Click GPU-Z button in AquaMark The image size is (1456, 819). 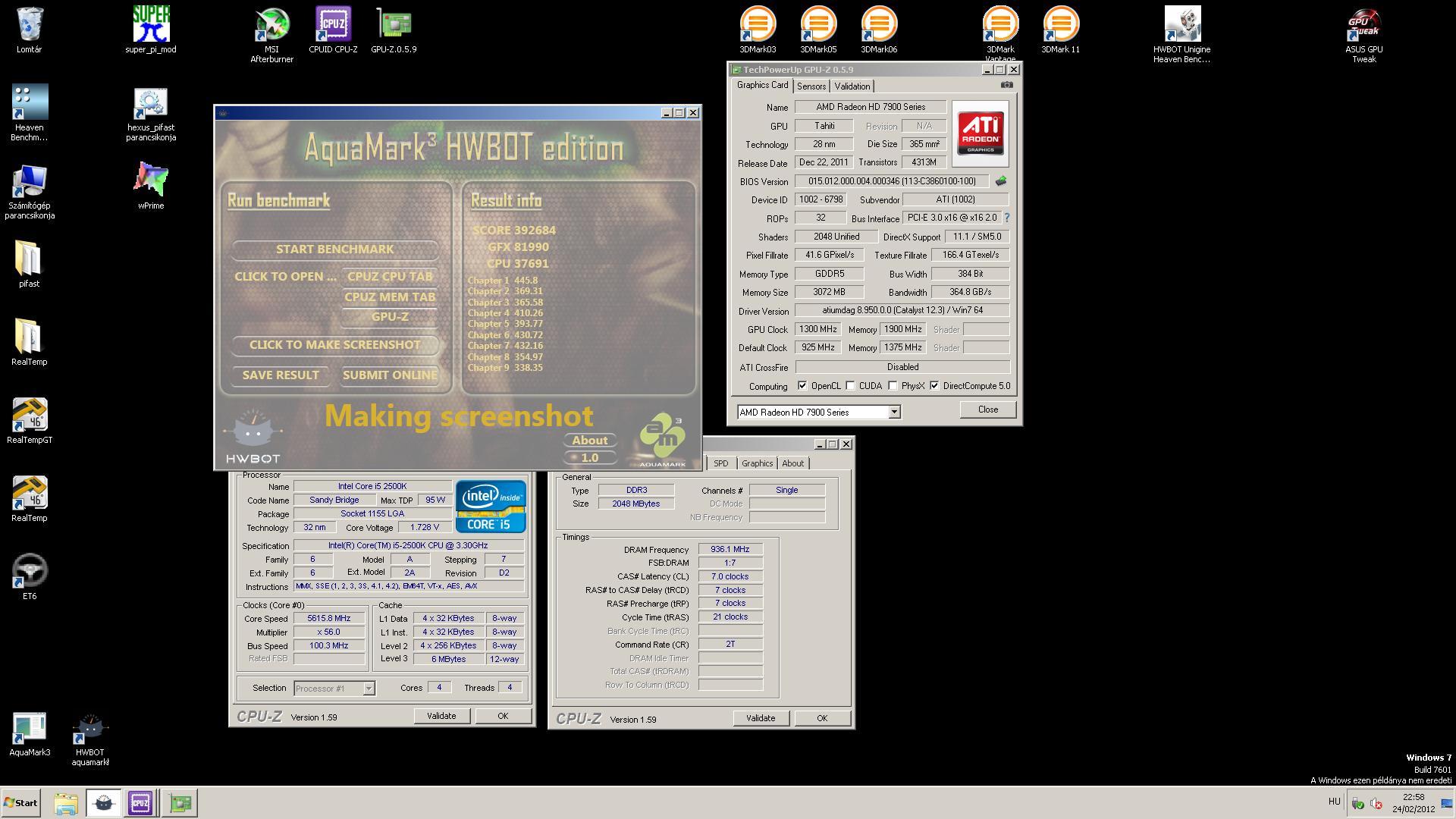[390, 317]
